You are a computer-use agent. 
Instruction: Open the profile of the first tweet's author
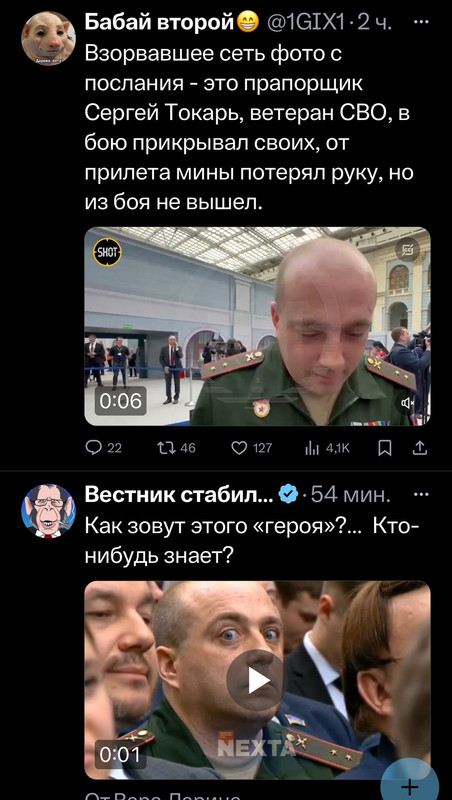click(159, 23)
